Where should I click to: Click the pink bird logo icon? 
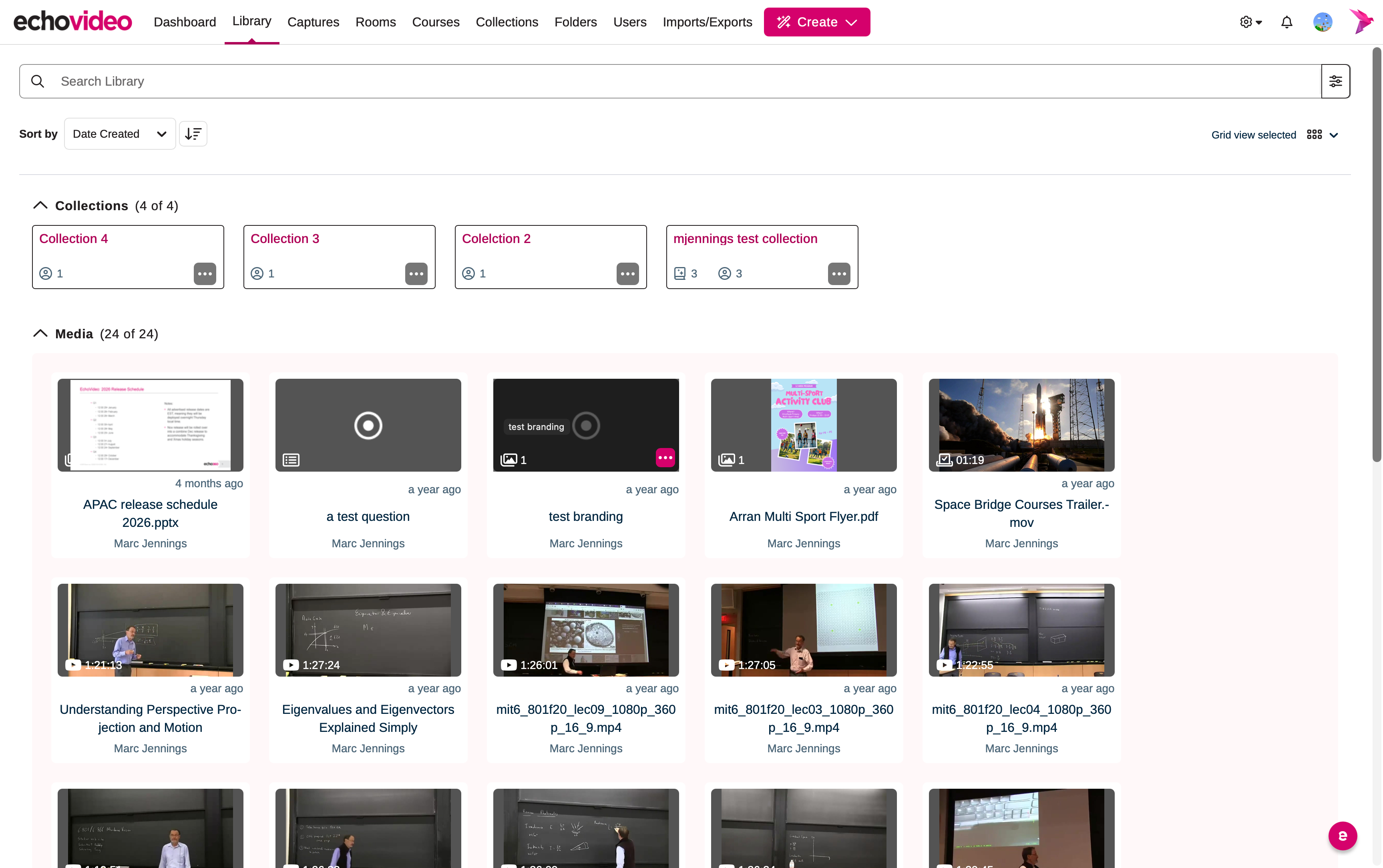click(x=1361, y=21)
